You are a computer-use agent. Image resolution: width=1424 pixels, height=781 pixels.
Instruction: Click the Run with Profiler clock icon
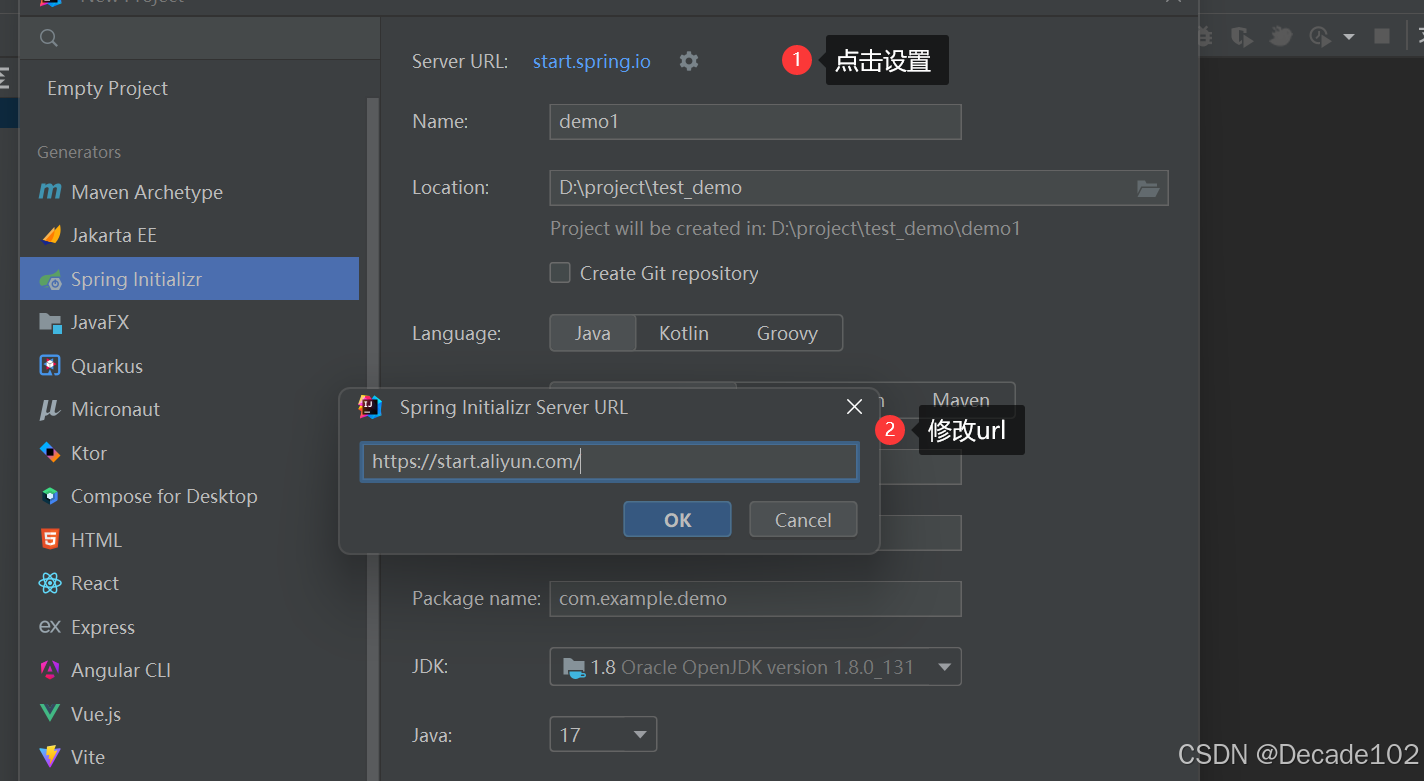point(1320,37)
